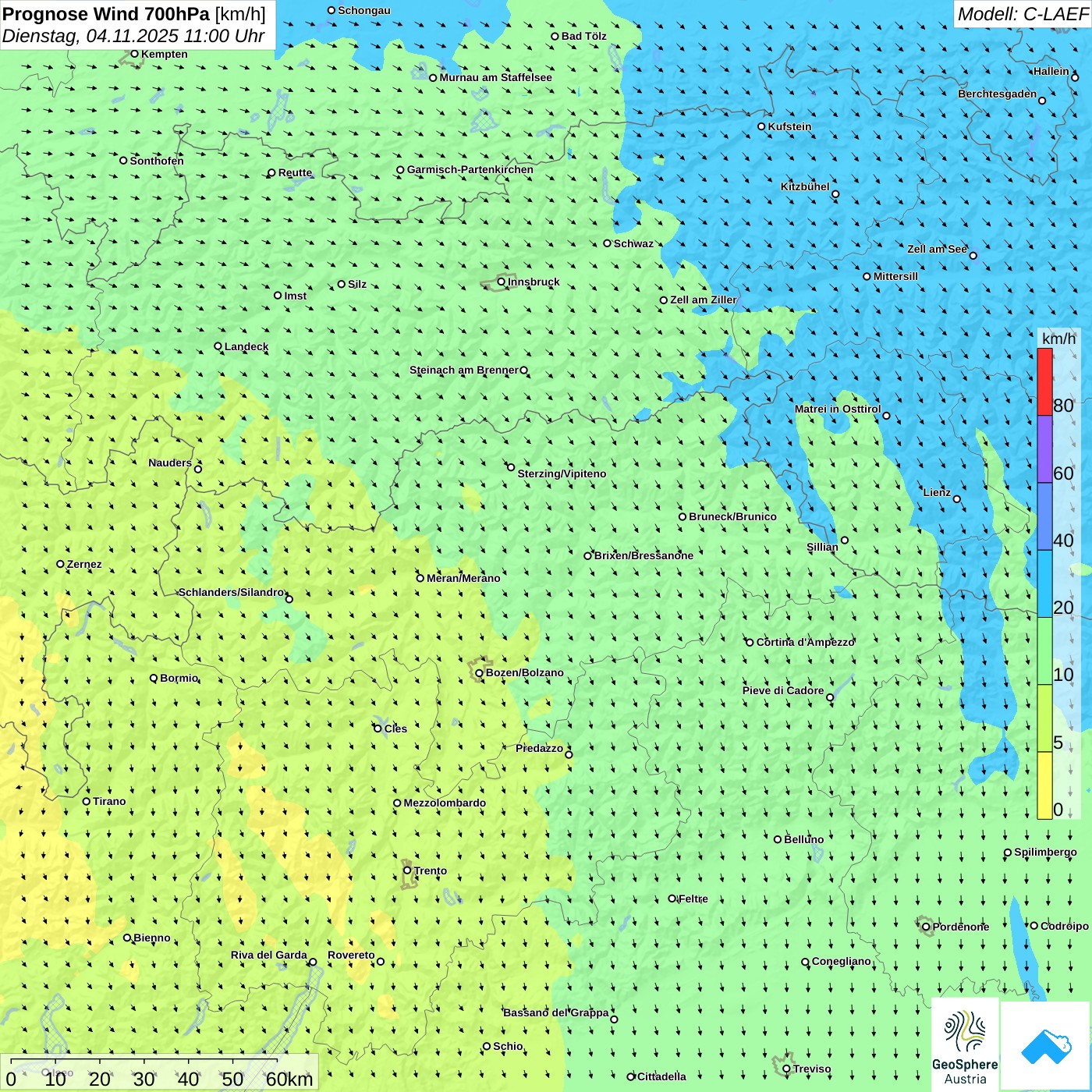Click the 'Nauders' label
Viewport: 1092px width, 1092px height.
(170, 463)
